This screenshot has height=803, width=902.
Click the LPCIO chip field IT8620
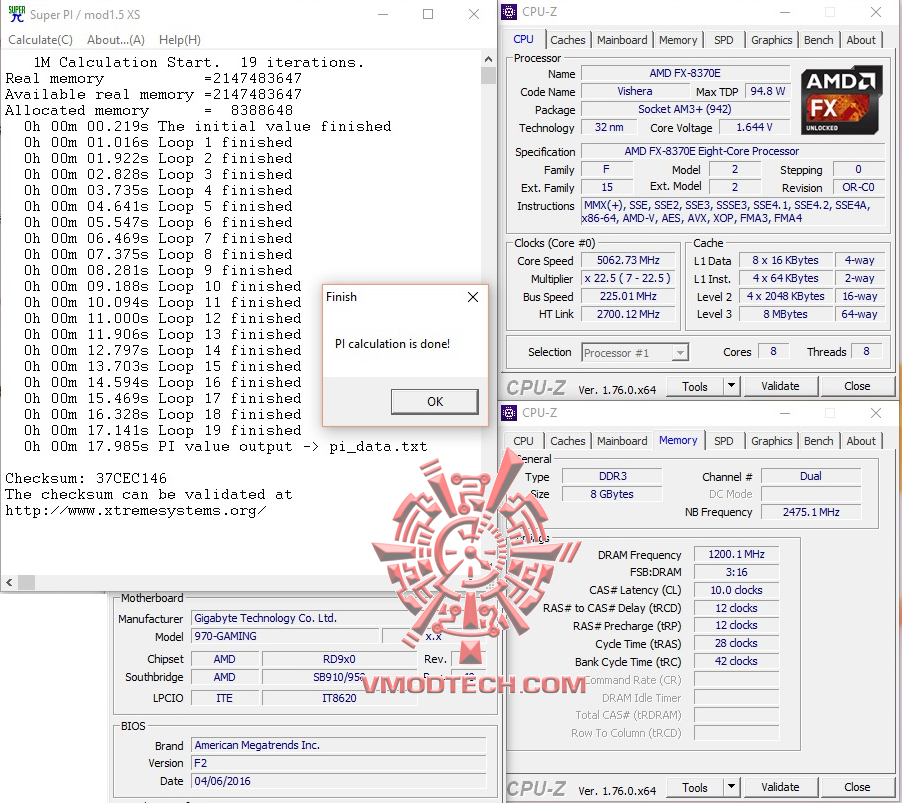pos(339,698)
